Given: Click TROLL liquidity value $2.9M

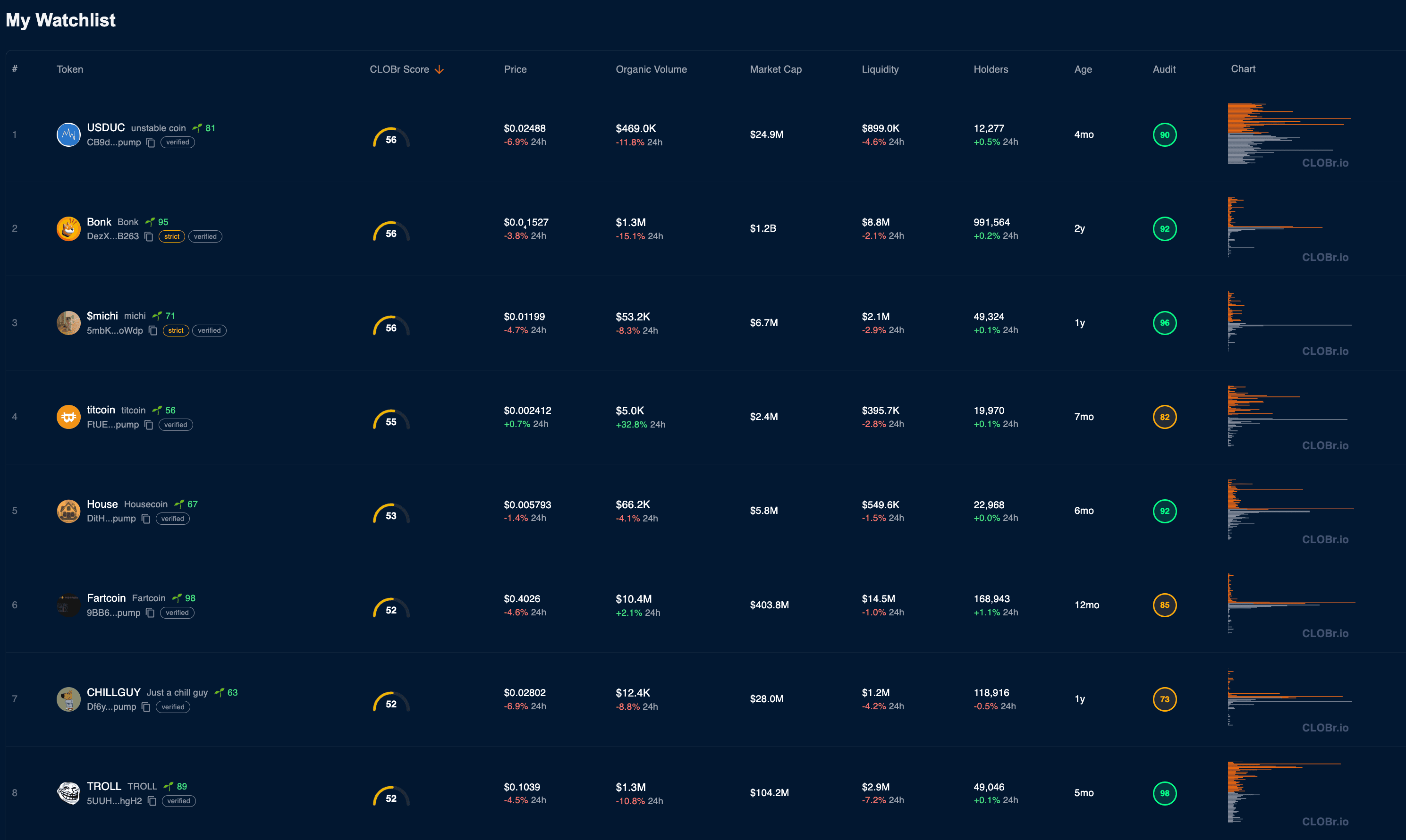Looking at the screenshot, I should point(875,787).
